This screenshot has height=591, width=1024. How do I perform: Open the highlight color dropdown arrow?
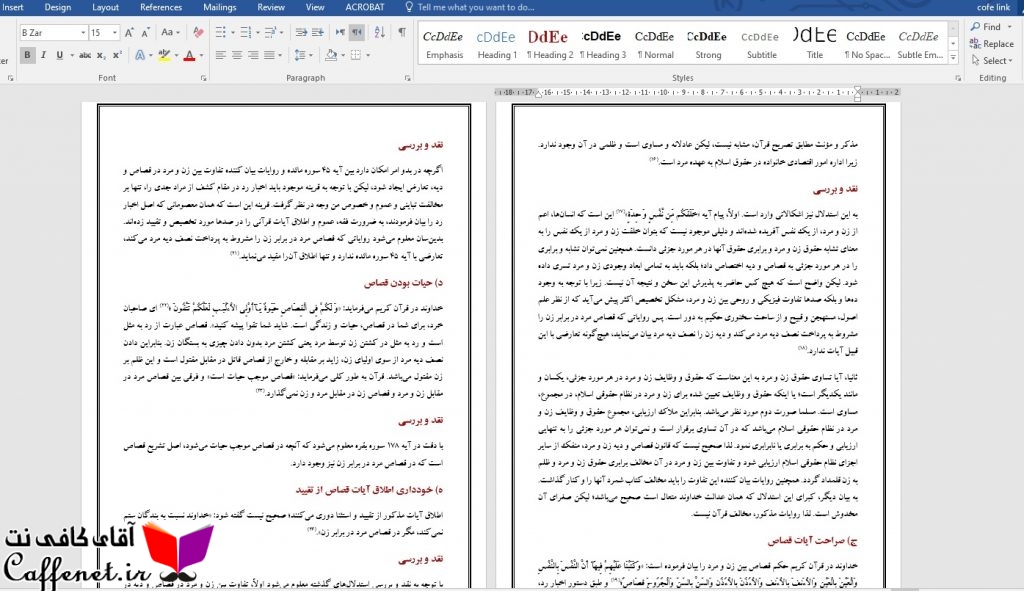(x=176, y=56)
